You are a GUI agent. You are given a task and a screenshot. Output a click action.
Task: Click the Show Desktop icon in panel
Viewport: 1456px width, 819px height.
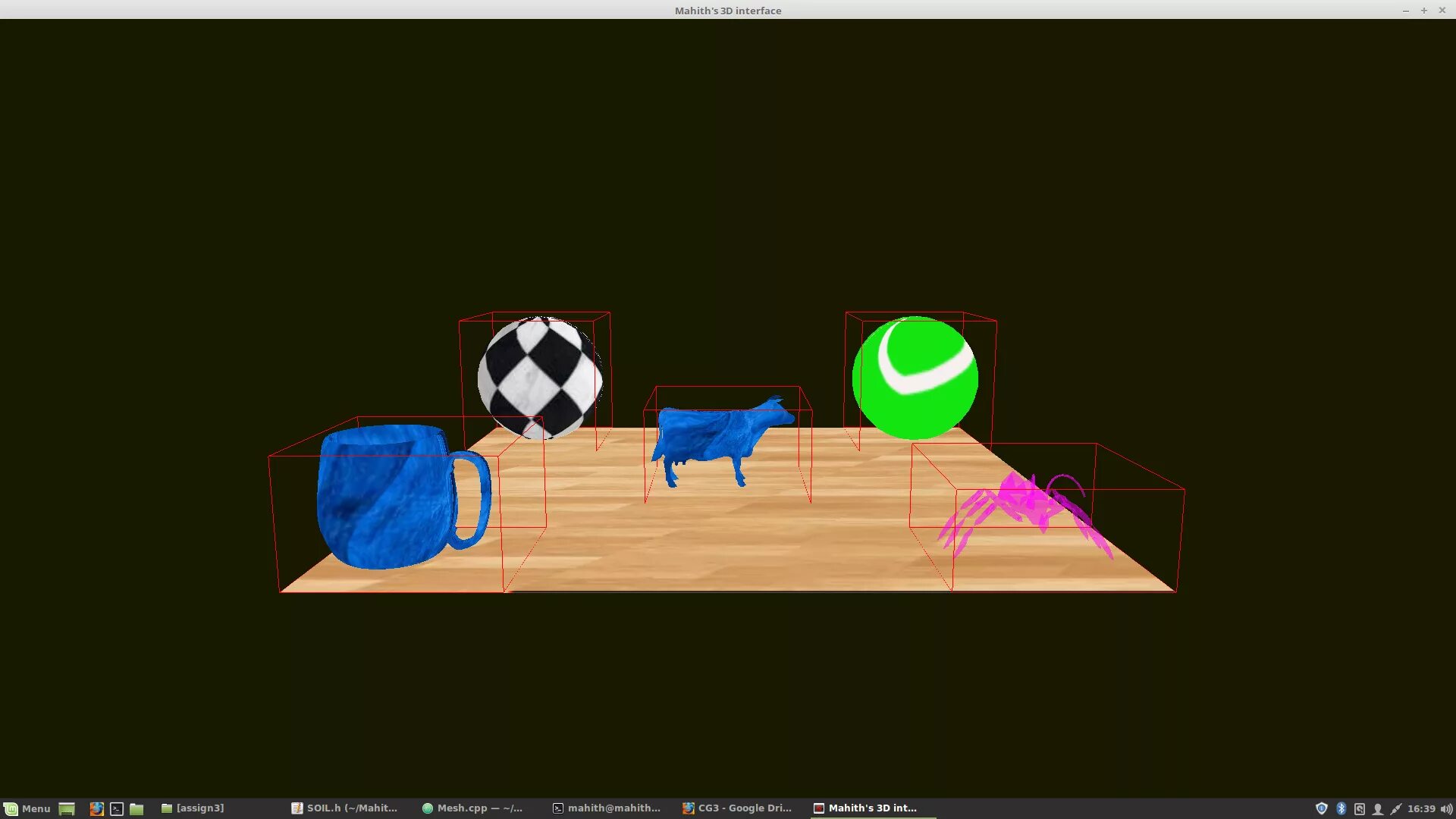[x=67, y=808]
